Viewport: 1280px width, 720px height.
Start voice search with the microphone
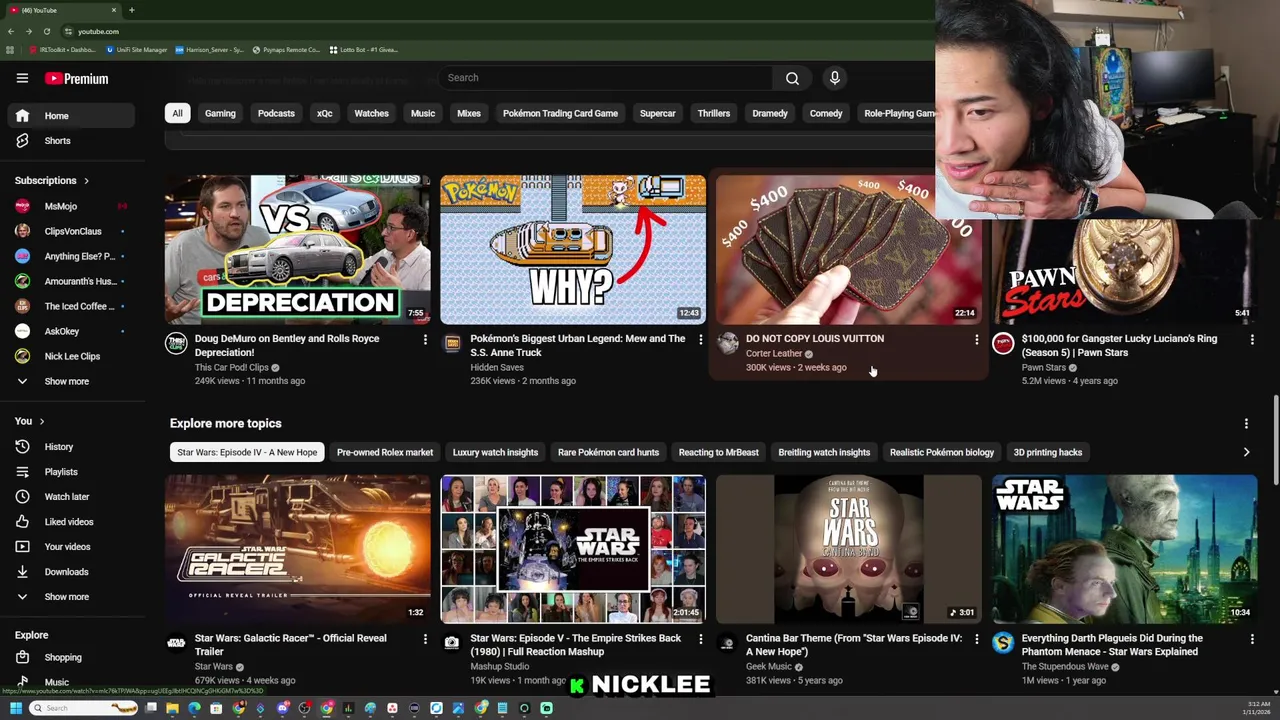point(835,78)
